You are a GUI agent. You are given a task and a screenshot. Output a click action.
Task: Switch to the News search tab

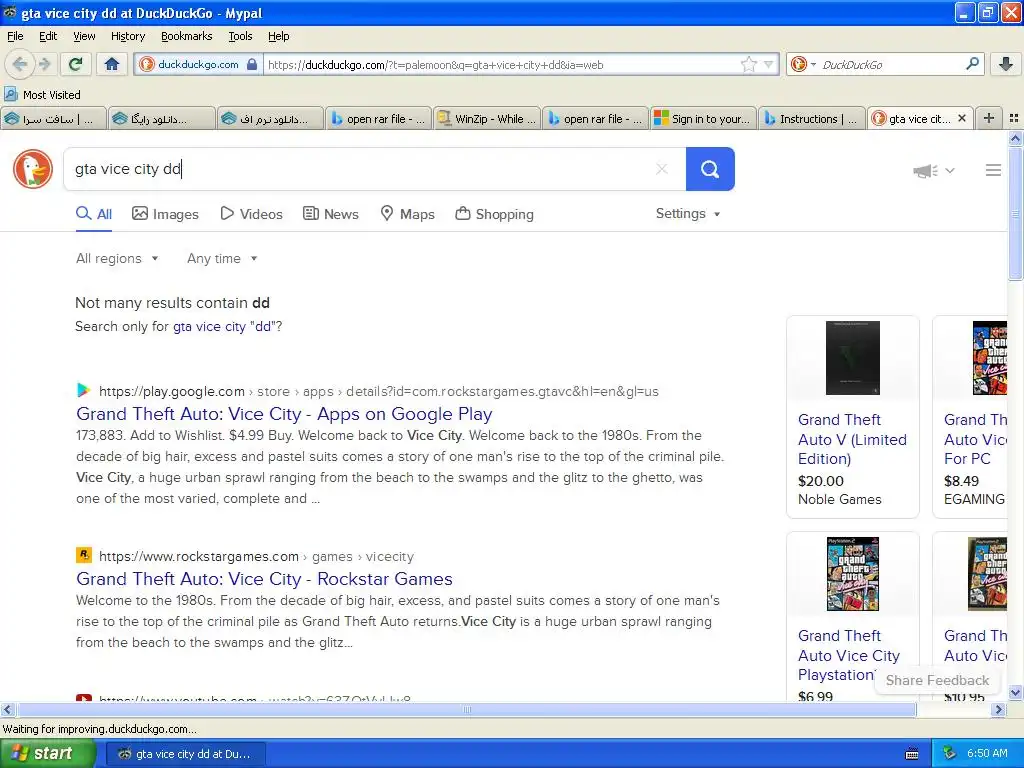331,214
